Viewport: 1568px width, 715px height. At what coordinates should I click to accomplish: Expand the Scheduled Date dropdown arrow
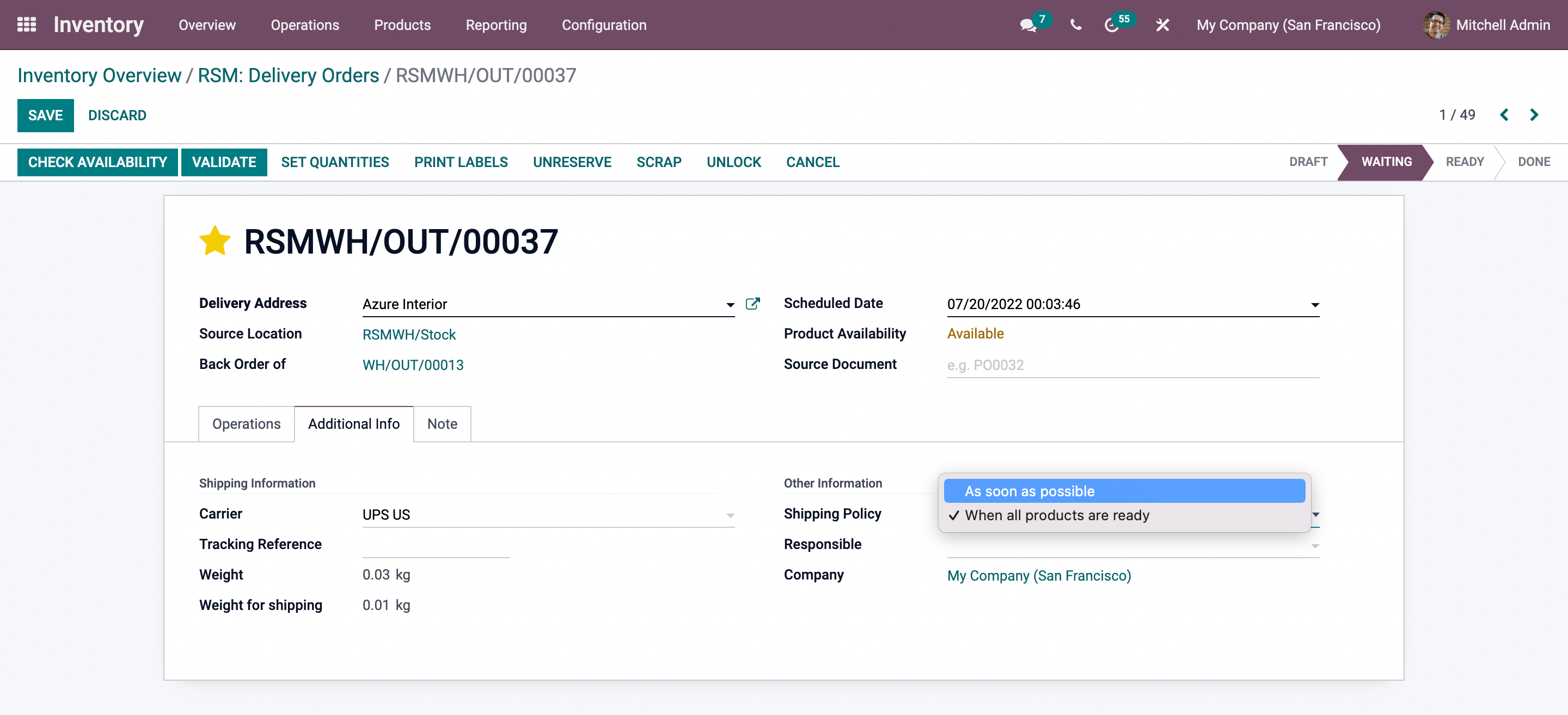coord(1315,304)
